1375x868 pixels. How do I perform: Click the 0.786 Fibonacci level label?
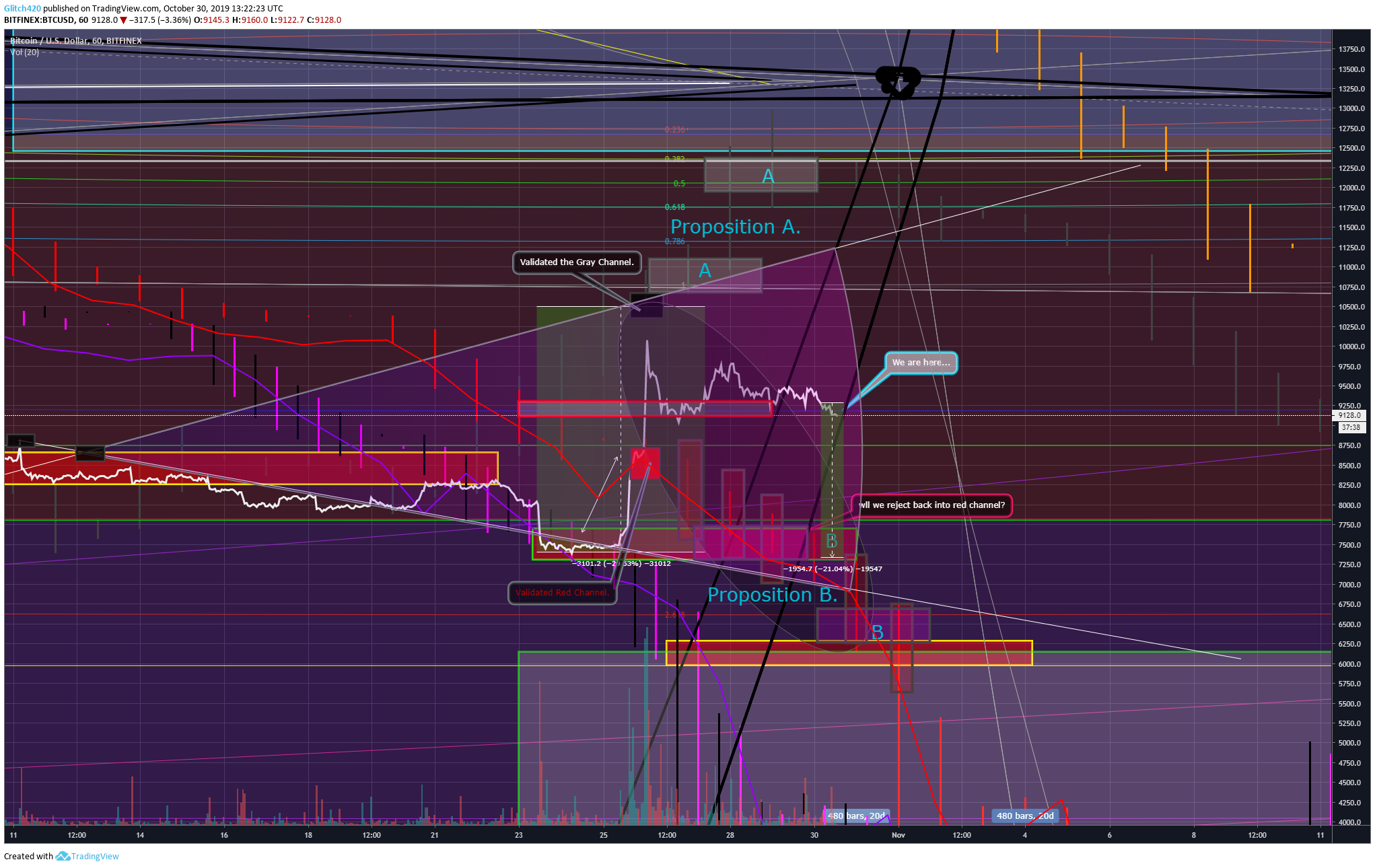pyautogui.click(x=674, y=242)
